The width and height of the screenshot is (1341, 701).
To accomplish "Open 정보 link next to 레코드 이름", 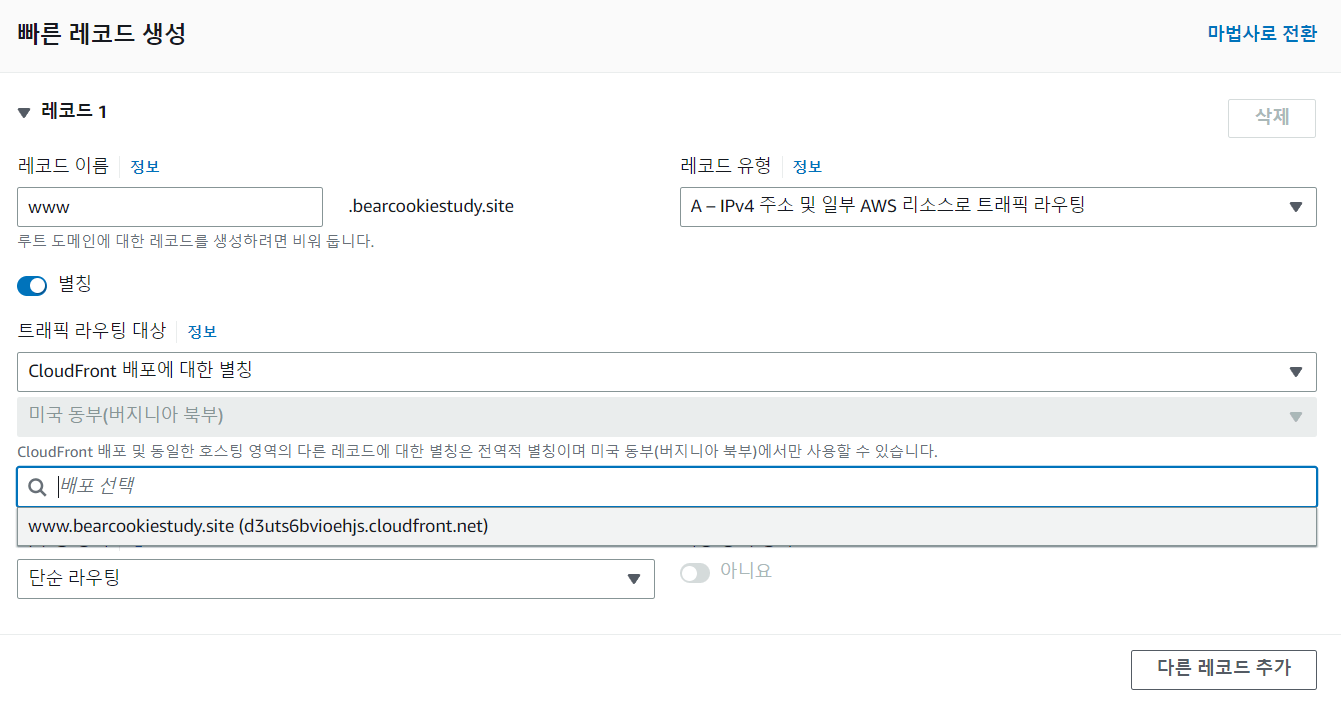I will [x=145, y=167].
